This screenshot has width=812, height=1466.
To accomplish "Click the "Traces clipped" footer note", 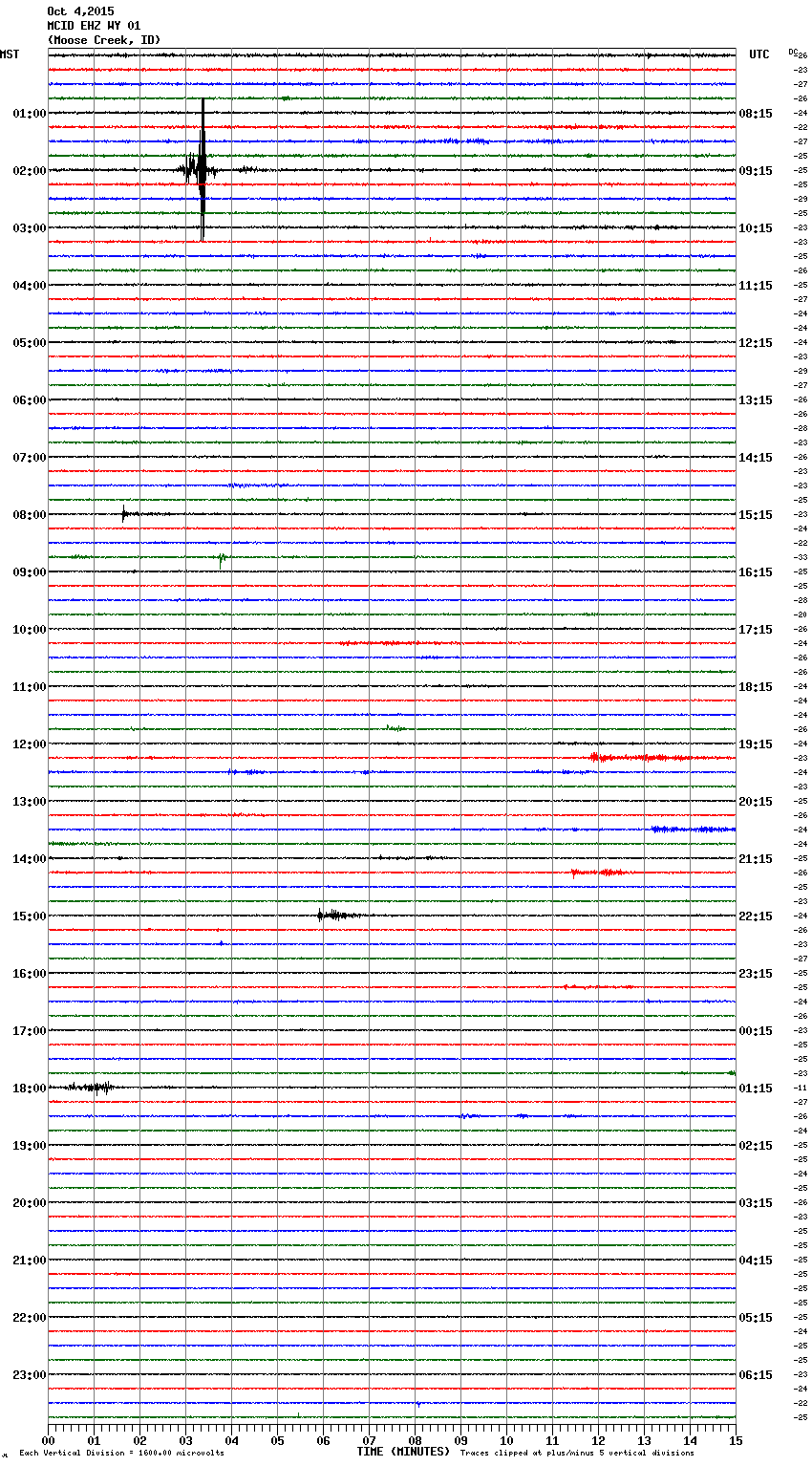I will [x=577, y=1453].
